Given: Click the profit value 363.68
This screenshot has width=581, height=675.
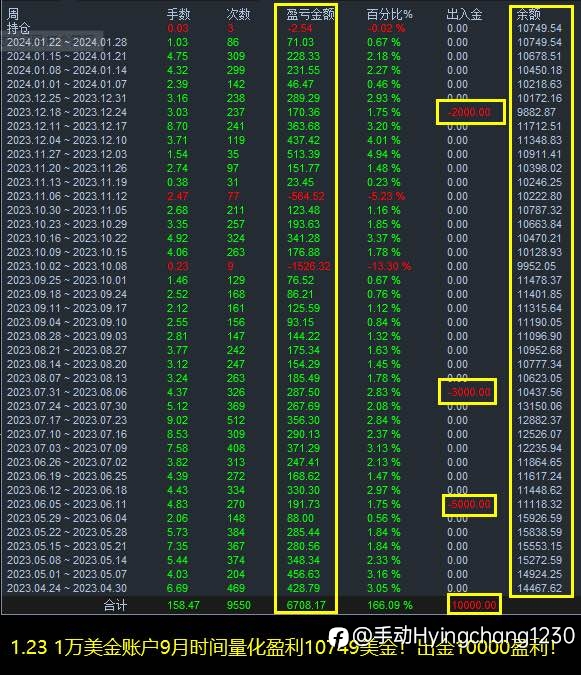Looking at the screenshot, I should click(303, 126).
